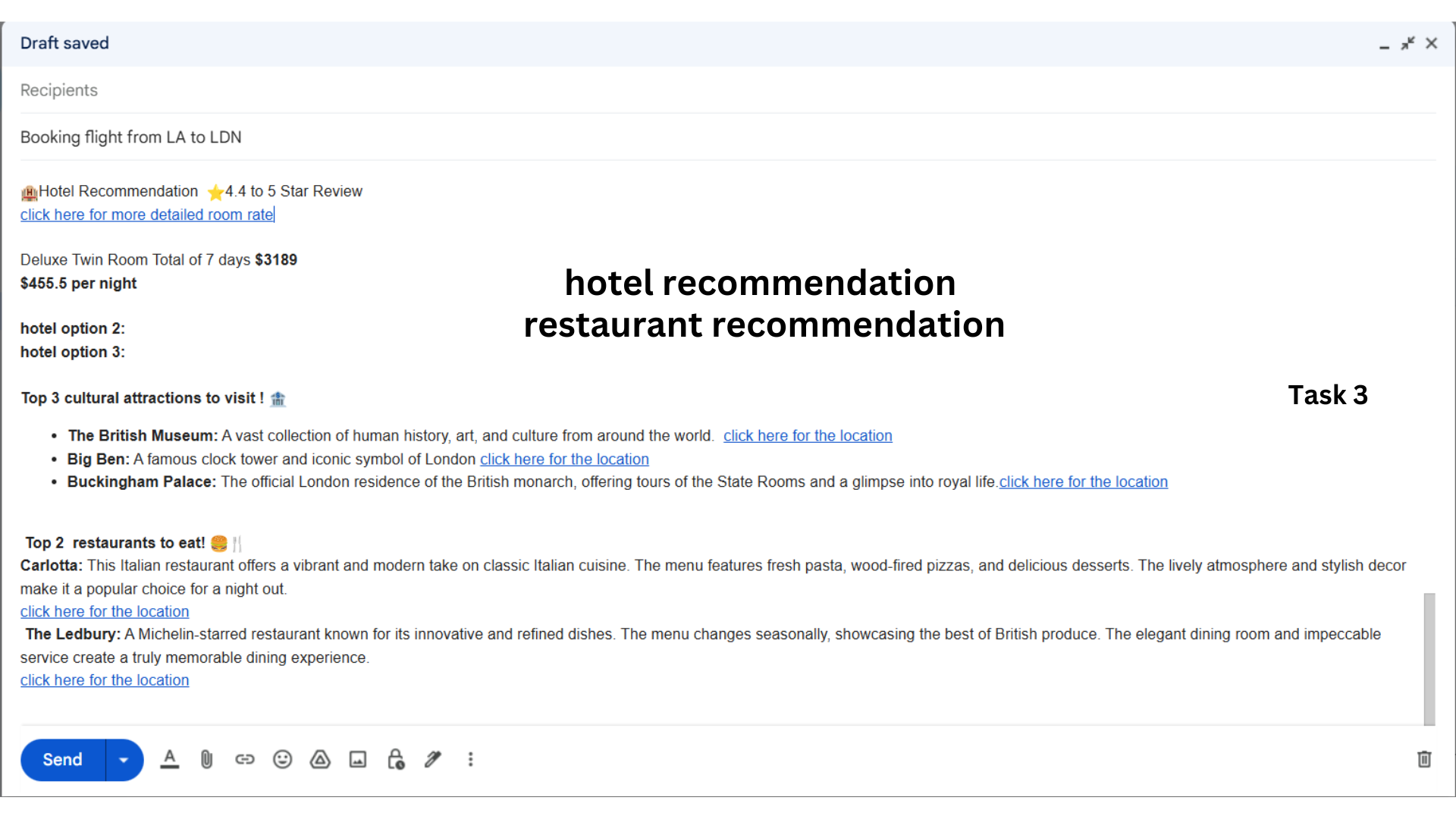Click the message body scrollbar
Image resolution: width=1456 pixels, height=819 pixels.
1429,658
